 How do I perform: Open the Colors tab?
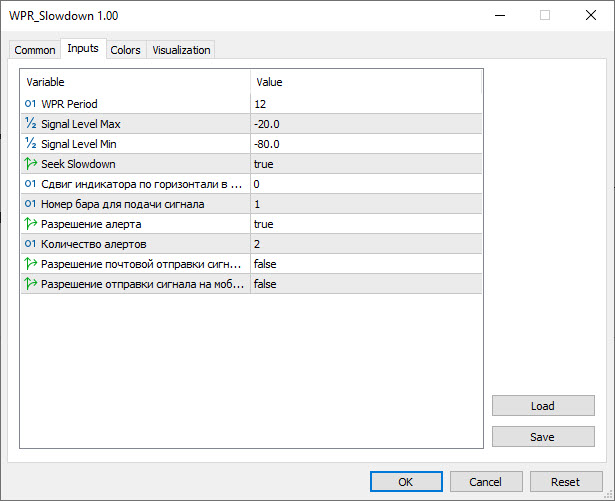(125, 50)
